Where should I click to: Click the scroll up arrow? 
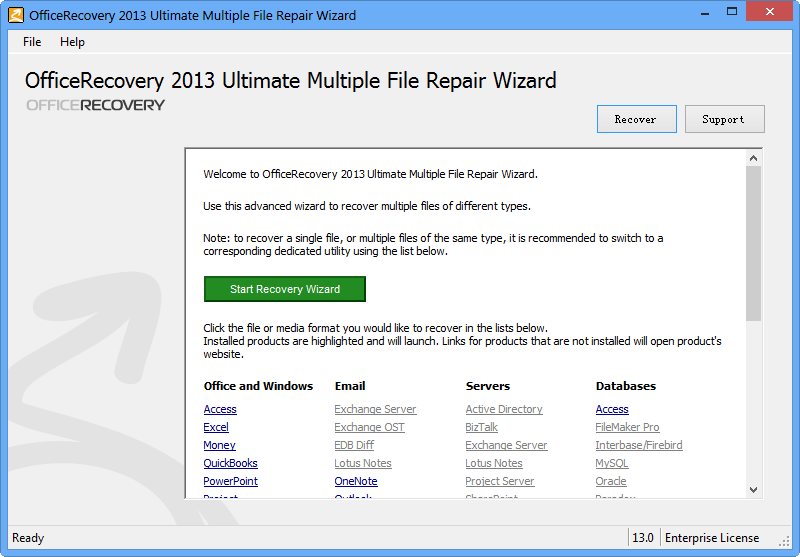click(753, 158)
